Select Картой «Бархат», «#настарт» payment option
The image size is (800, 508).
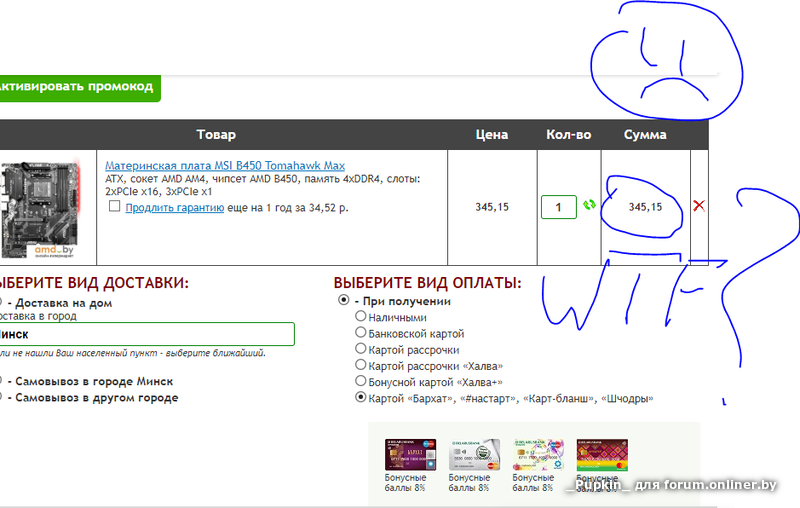click(x=361, y=397)
